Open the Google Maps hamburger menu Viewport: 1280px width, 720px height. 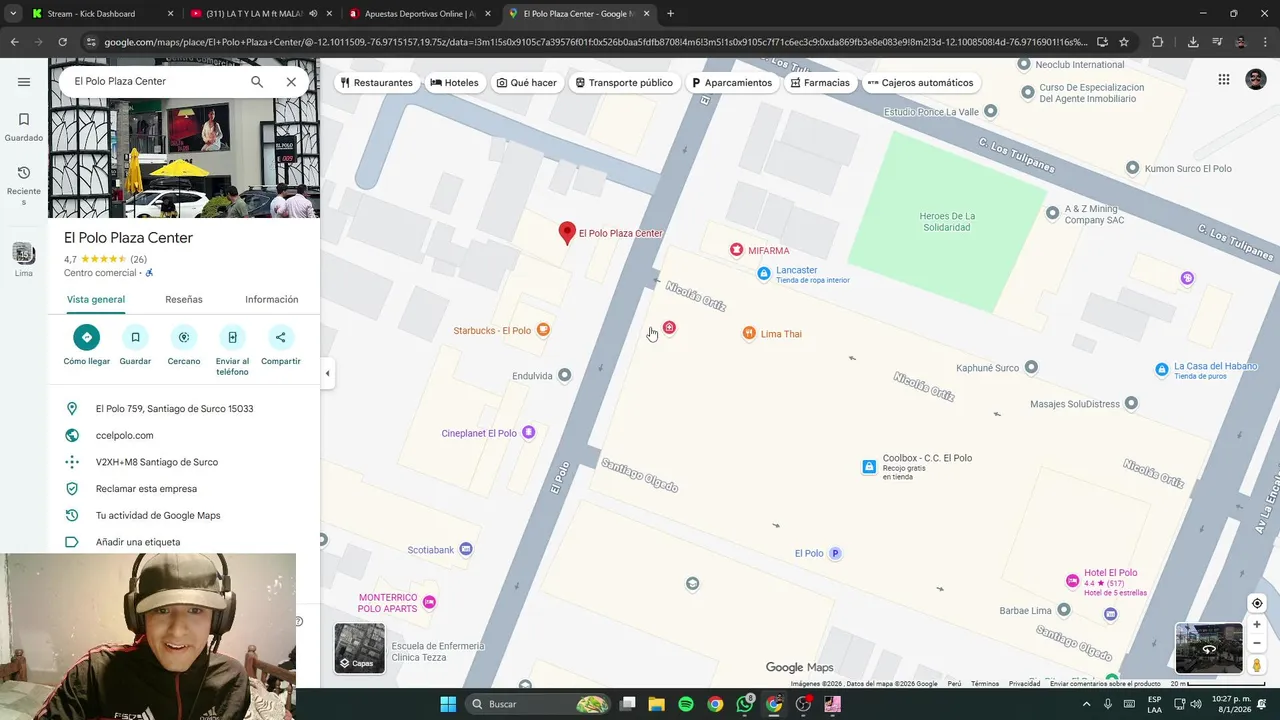pos(24,82)
